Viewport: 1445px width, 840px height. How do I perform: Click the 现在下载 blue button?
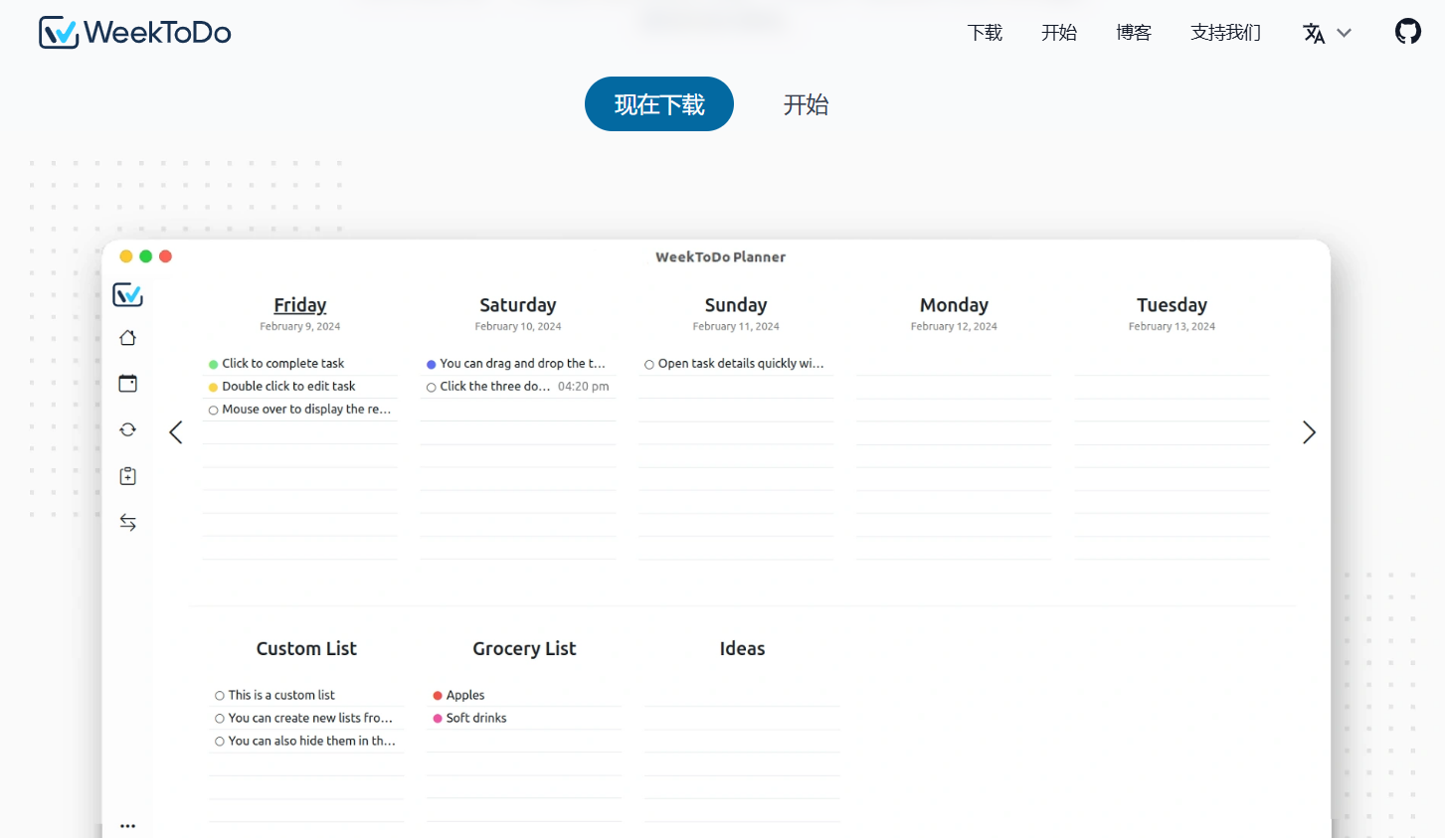[x=659, y=104]
